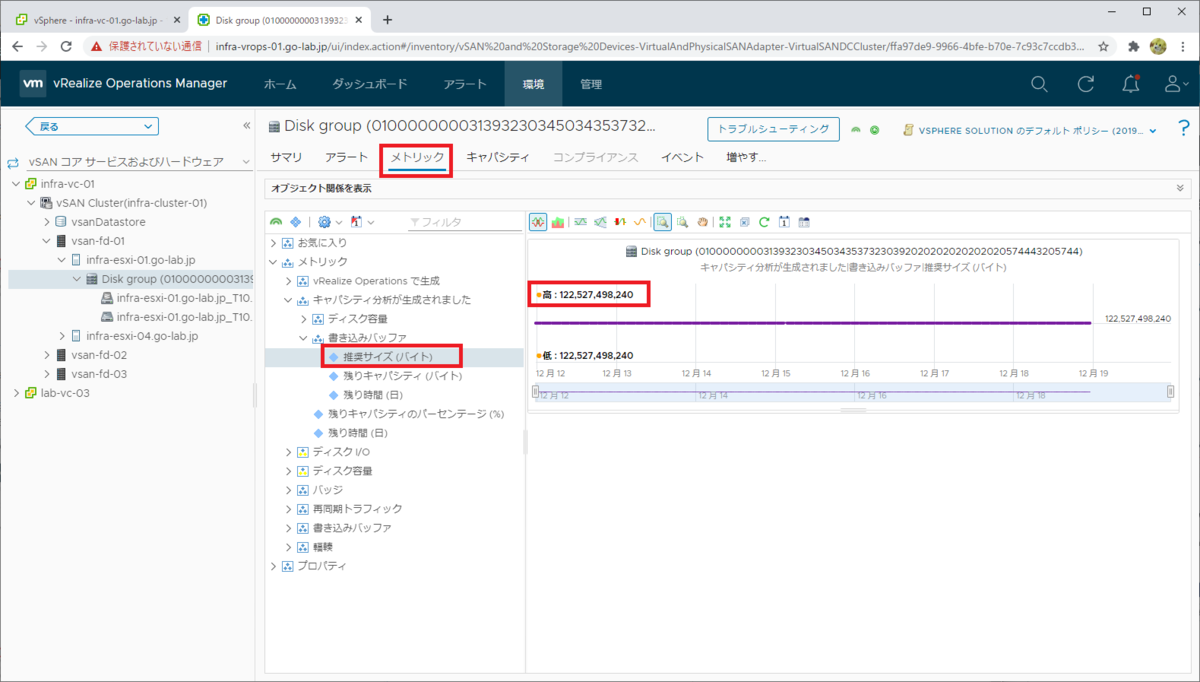Image resolution: width=1200 pixels, height=682 pixels.
Task: Select vSAN Cluster(infra-cluster-01) in tree
Action: point(131,202)
